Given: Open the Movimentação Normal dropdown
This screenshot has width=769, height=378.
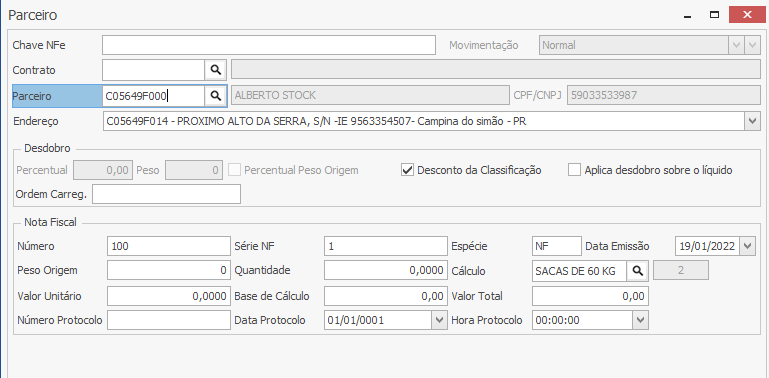Looking at the screenshot, I should [736, 45].
